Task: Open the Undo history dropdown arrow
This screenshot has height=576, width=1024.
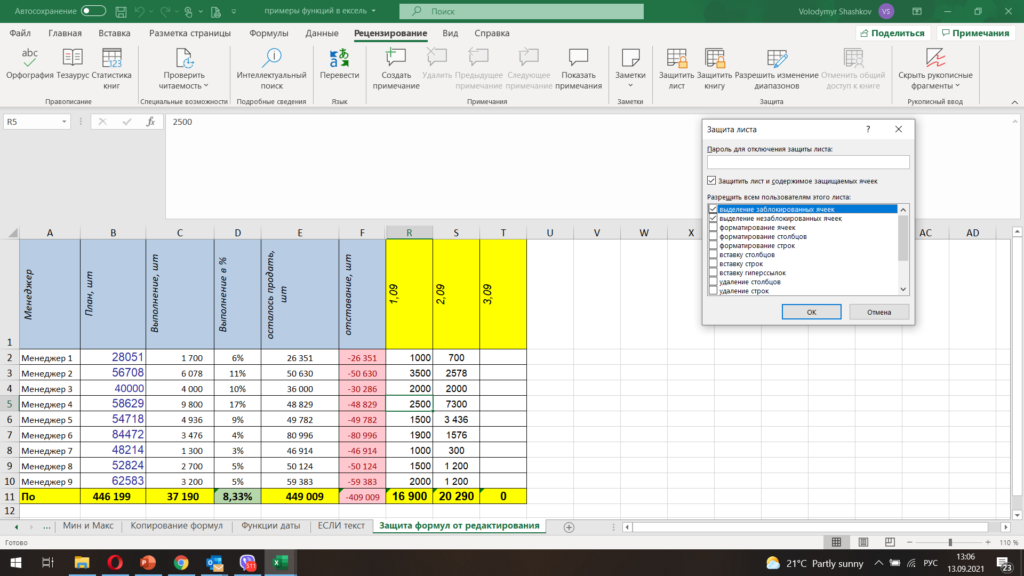Action: coord(152,11)
